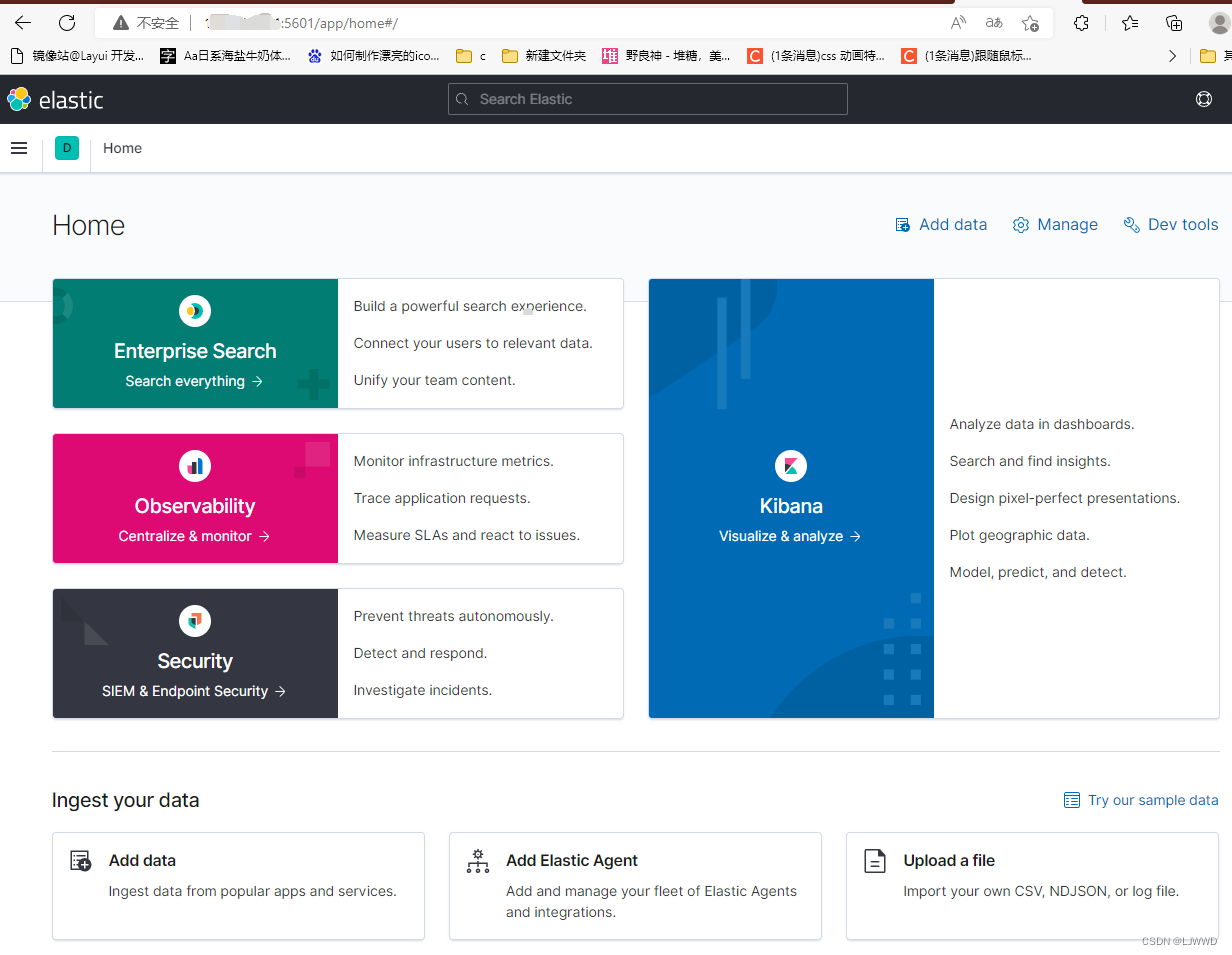Screen dimensions: 1232x955
Task: Open the favorites list icon
Action: point(1130,22)
